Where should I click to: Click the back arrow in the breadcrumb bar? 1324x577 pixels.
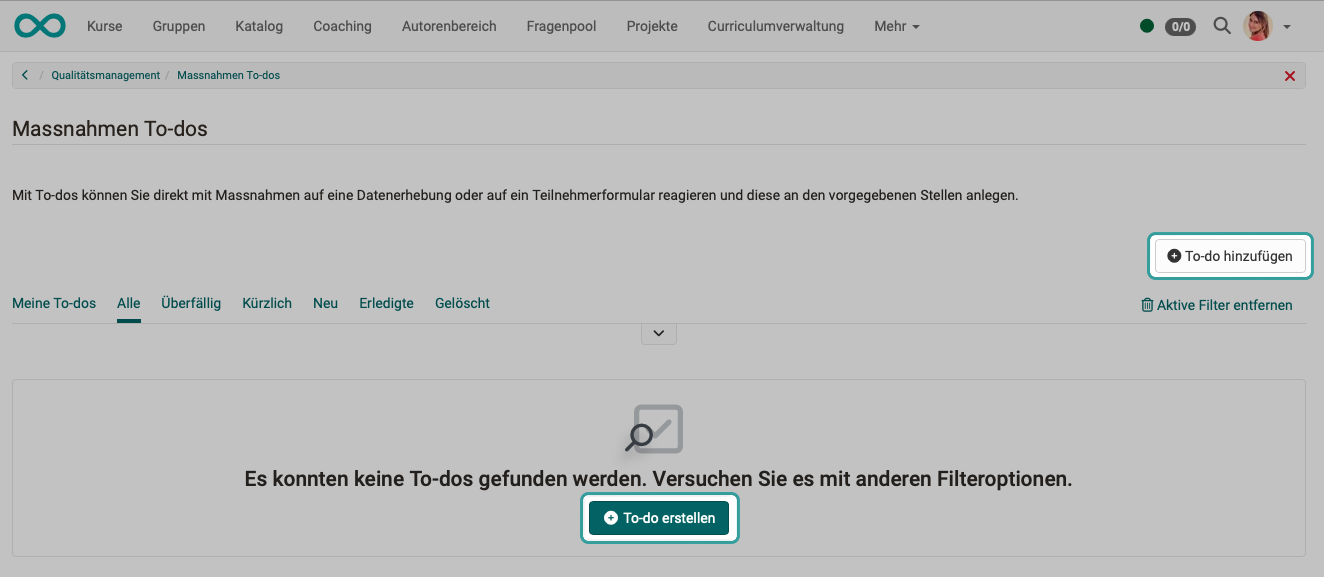(23, 74)
